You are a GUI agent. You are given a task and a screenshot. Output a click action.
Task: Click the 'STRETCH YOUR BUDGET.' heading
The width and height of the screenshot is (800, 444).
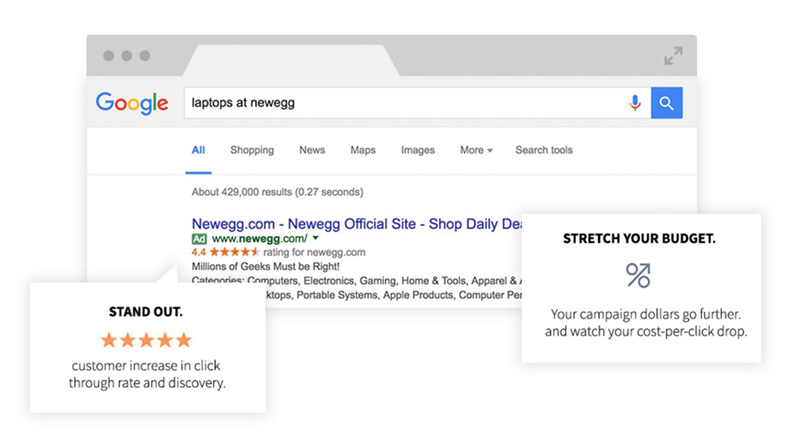tap(639, 238)
